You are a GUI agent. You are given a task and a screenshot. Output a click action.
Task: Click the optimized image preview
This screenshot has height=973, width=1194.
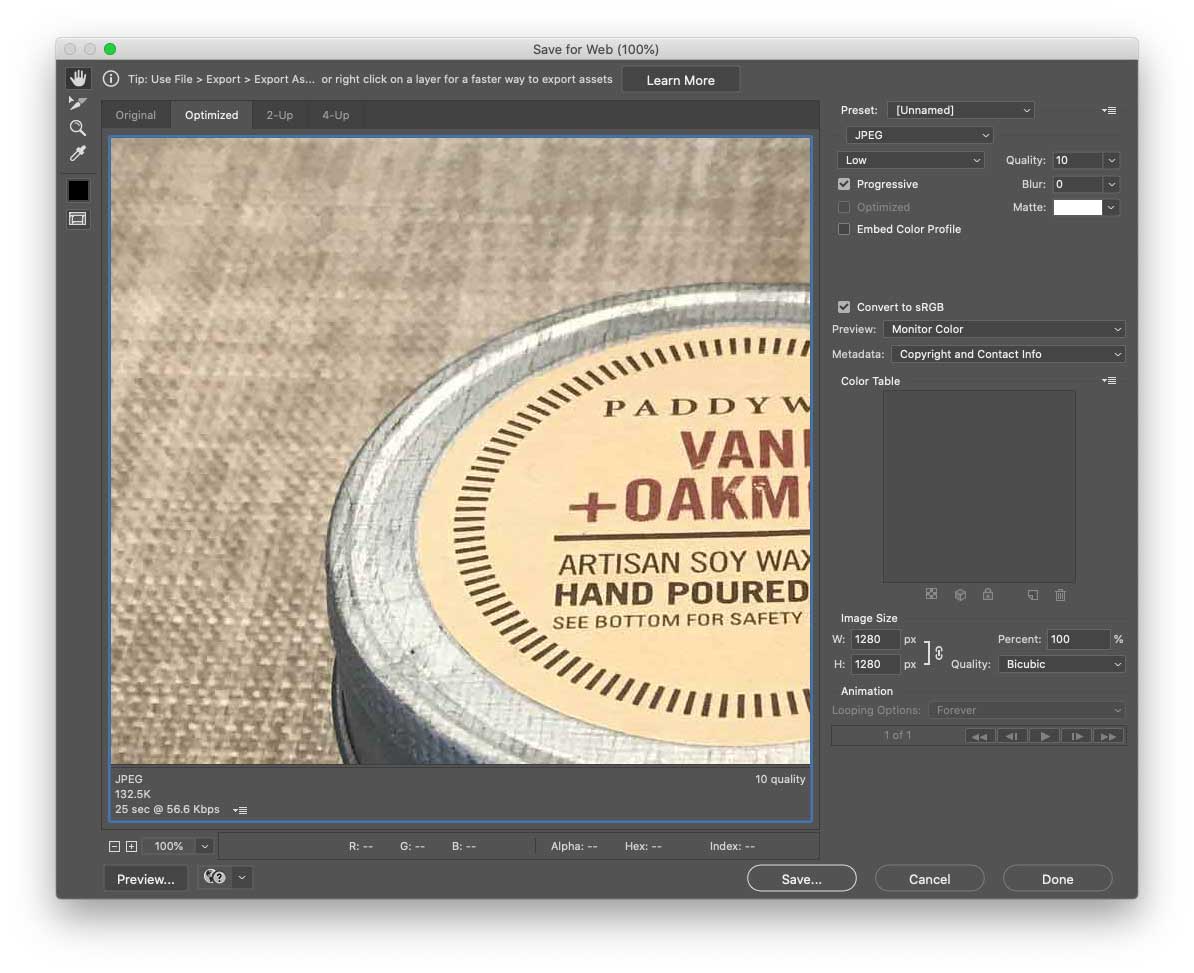pyautogui.click(x=461, y=451)
